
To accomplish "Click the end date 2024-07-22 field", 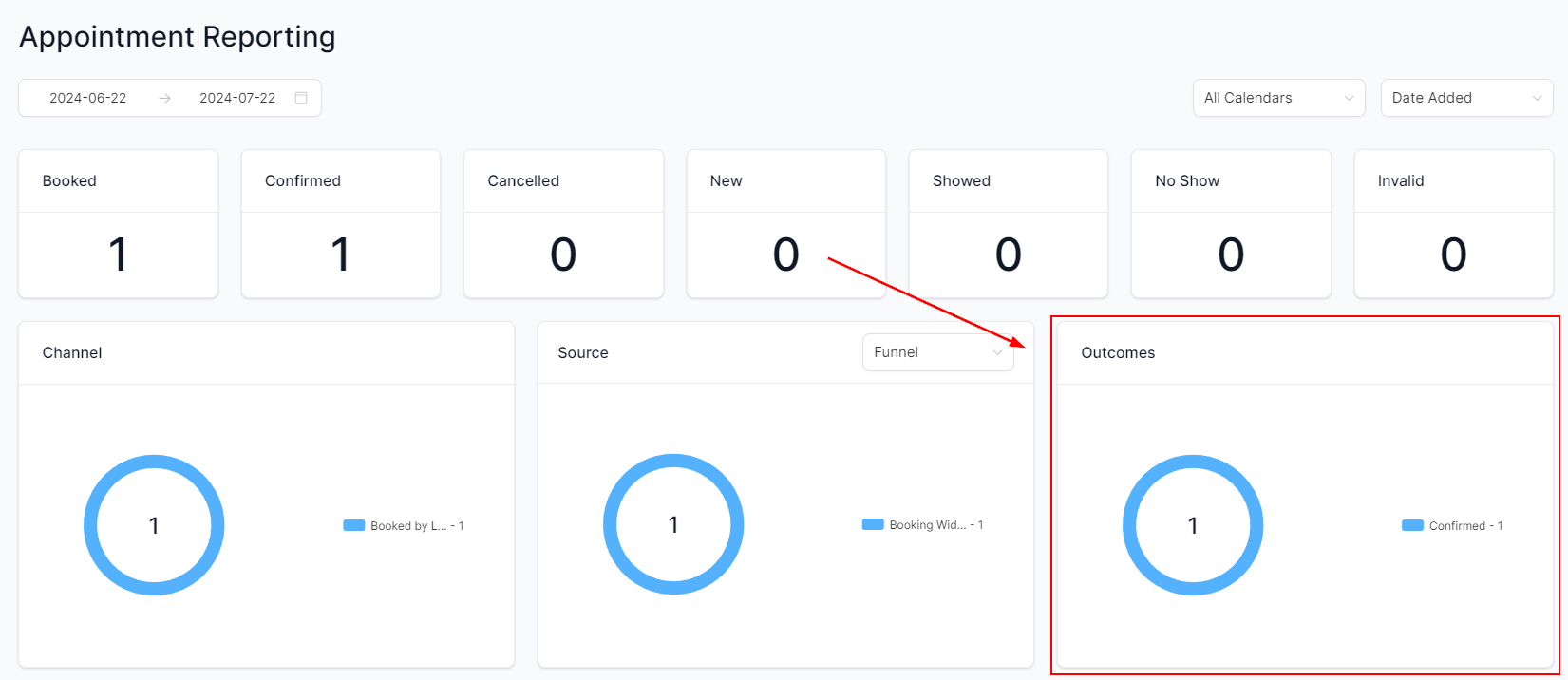I will [237, 98].
